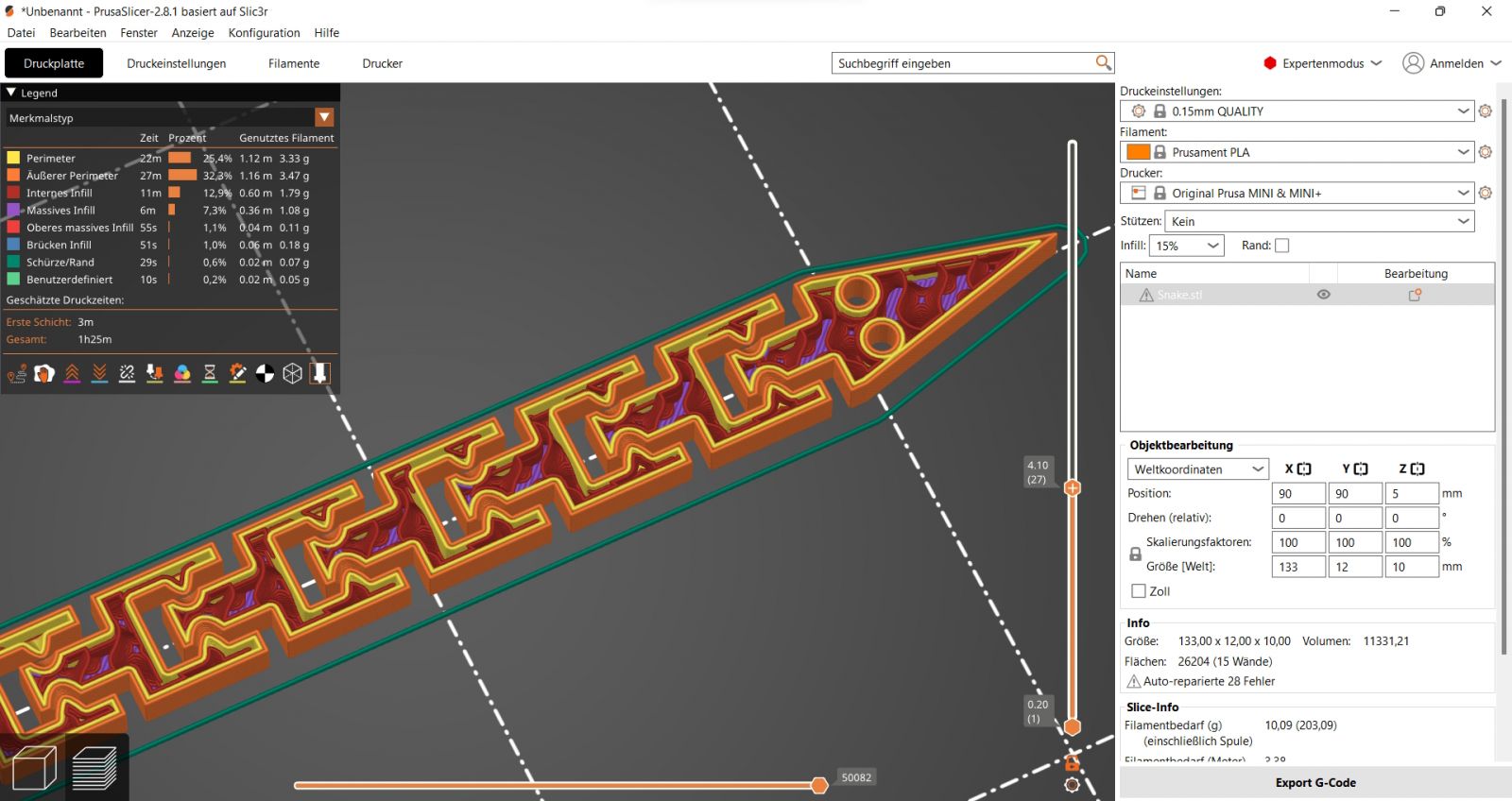1512x801 pixels.
Task: Open the Hilfe menu
Action: point(326,32)
